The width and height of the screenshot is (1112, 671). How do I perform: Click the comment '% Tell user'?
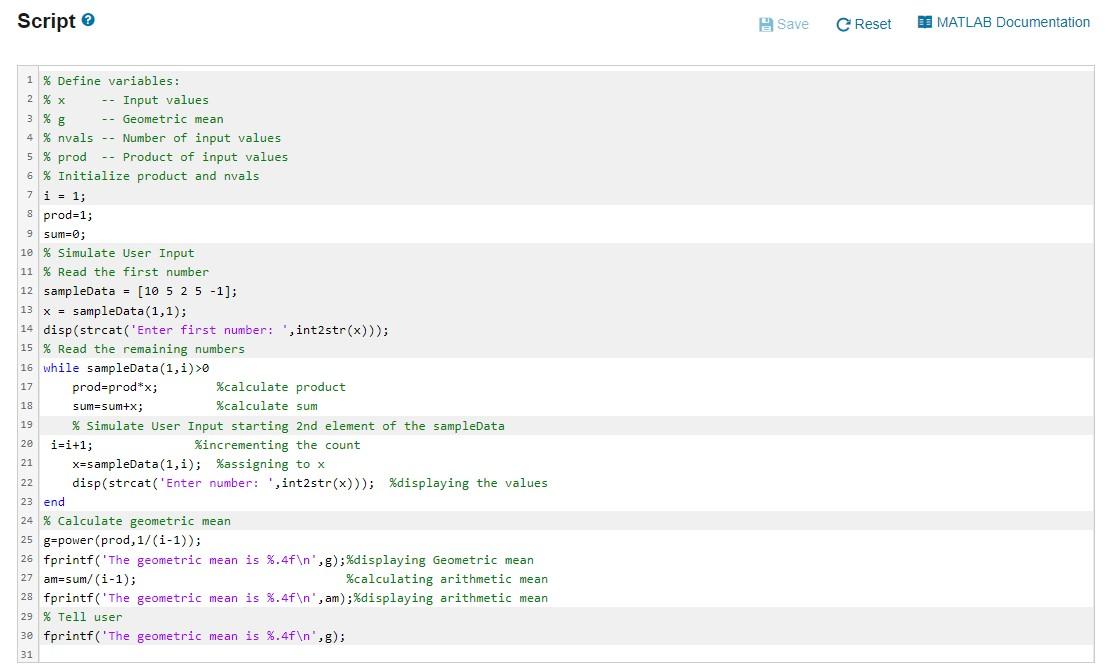pos(83,617)
